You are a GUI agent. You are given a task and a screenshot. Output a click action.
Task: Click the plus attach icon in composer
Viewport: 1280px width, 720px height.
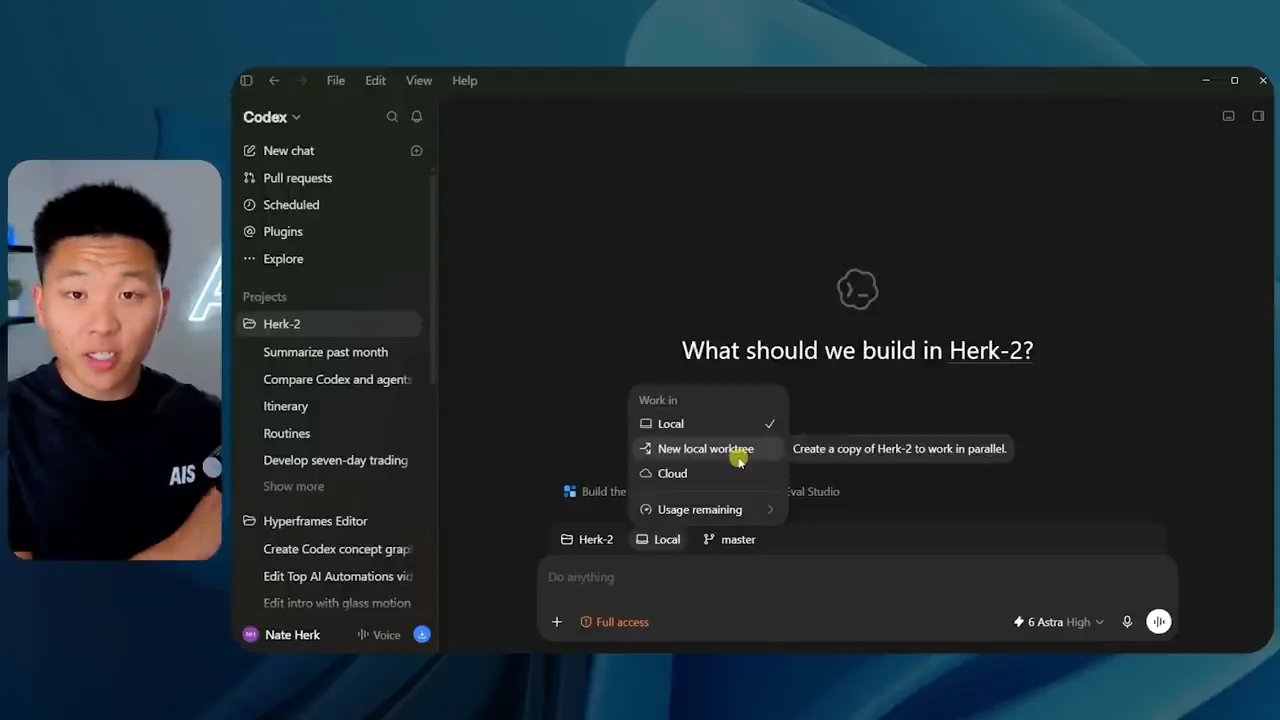click(x=557, y=622)
